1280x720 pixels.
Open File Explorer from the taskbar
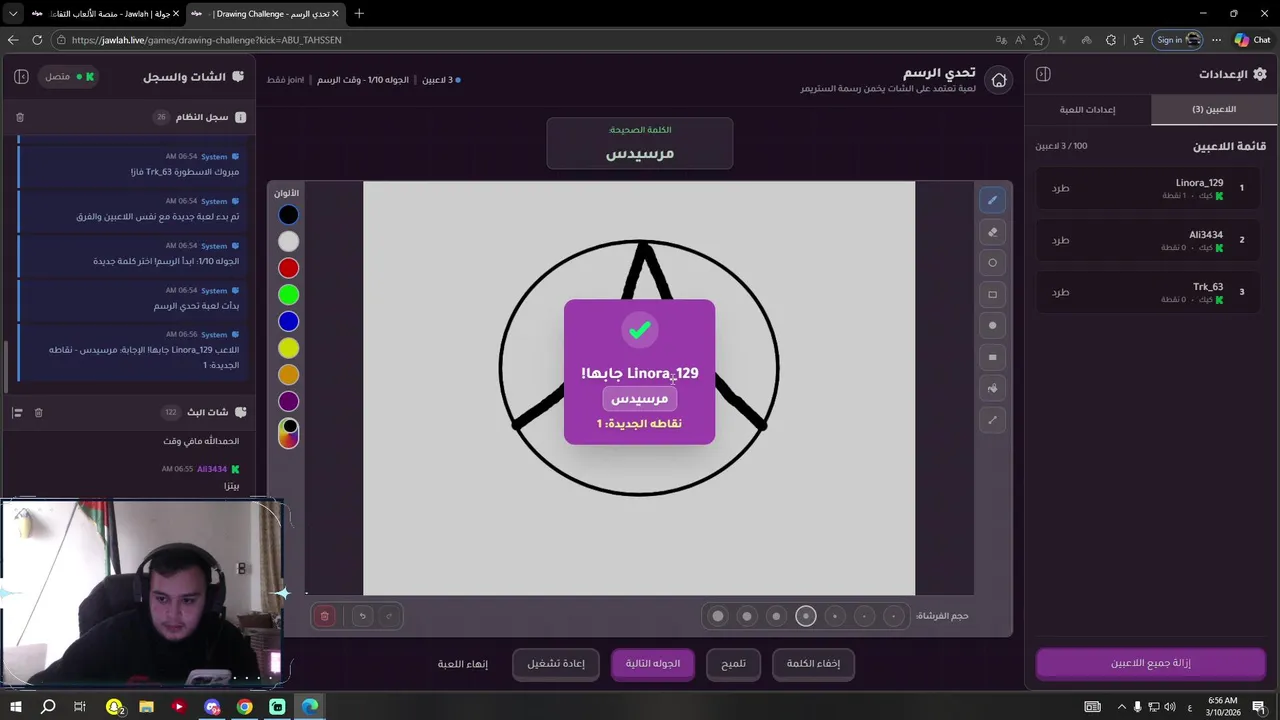(x=146, y=707)
